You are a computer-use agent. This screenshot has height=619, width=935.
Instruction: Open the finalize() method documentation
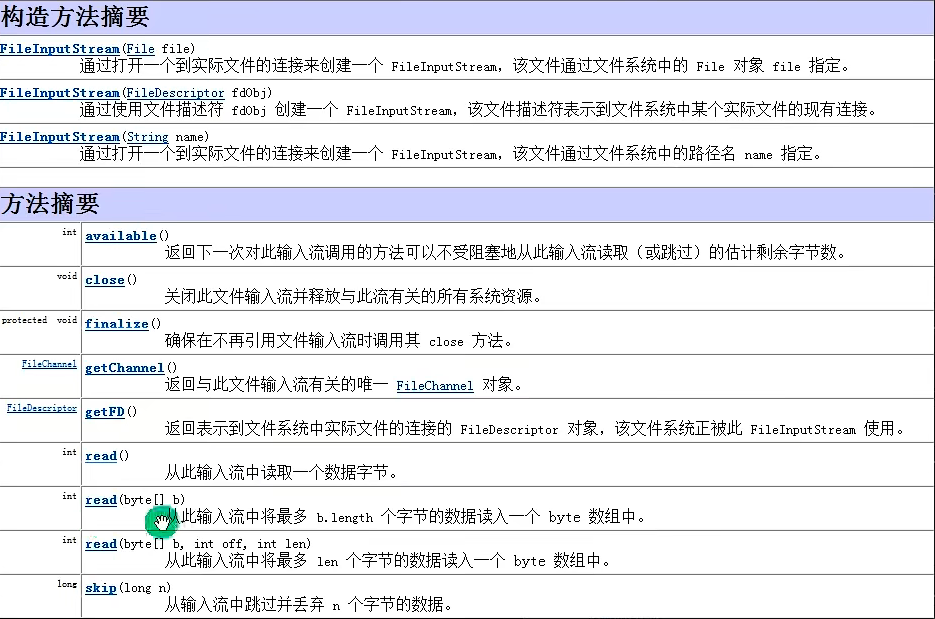click(x=116, y=323)
